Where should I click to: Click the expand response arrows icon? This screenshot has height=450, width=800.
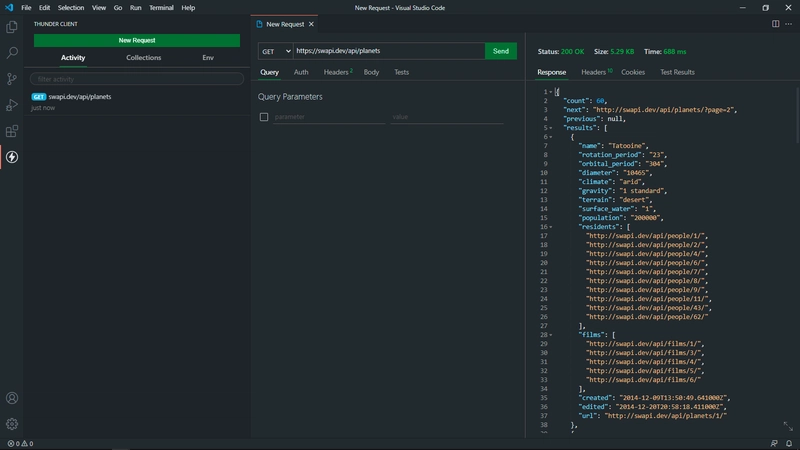[788, 426]
